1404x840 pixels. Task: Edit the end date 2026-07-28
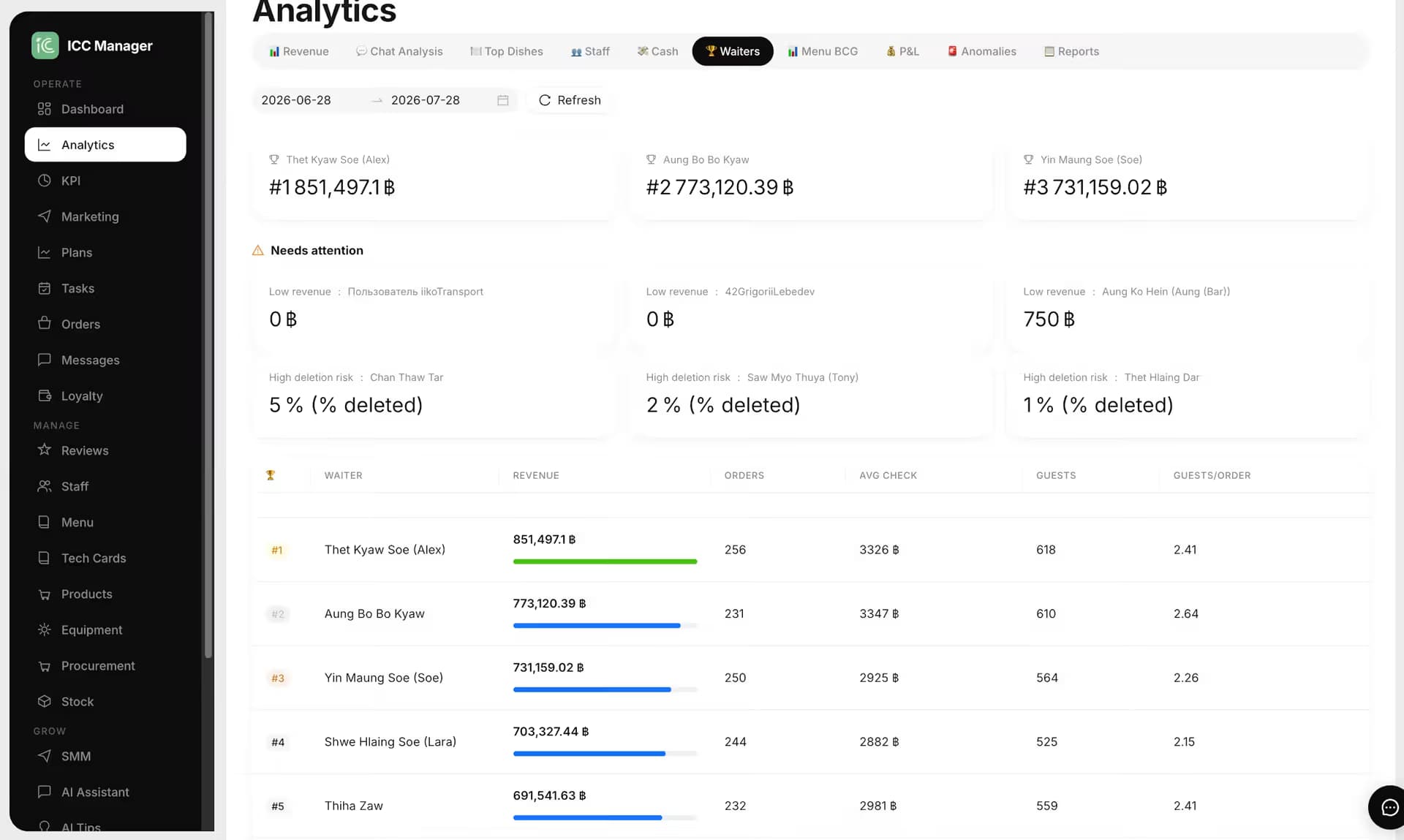point(426,100)
